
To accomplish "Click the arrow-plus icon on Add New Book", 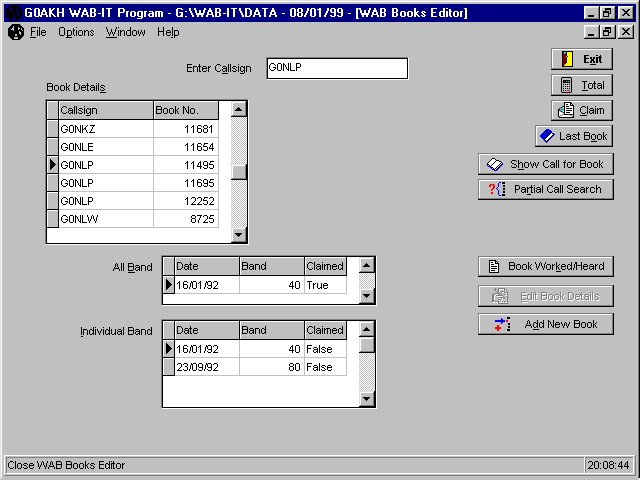I will (502, 324).
